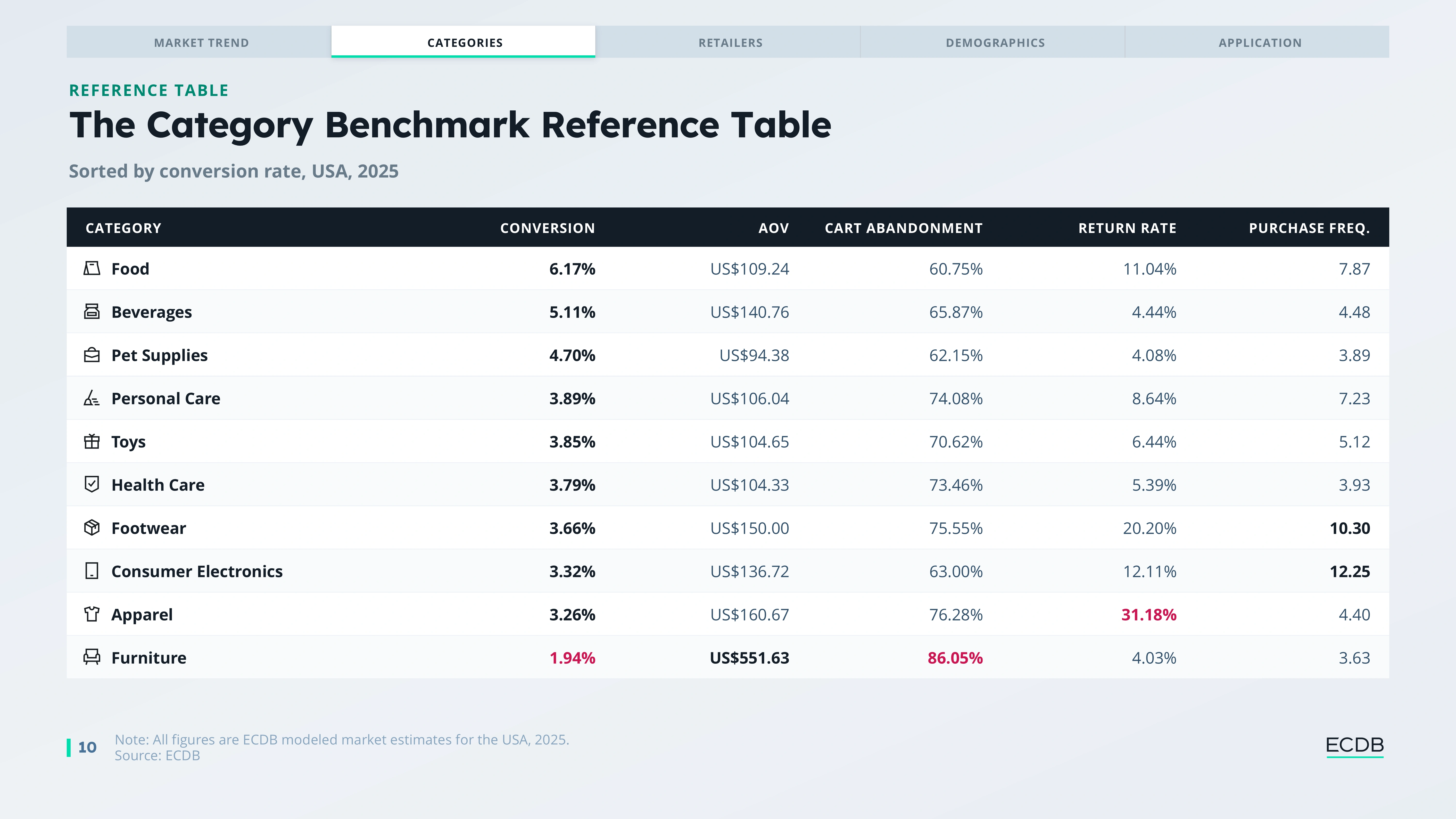Click Consumer Electronics purchase frequency 12.25
1456x819 pixels.
pos(1350,571)
